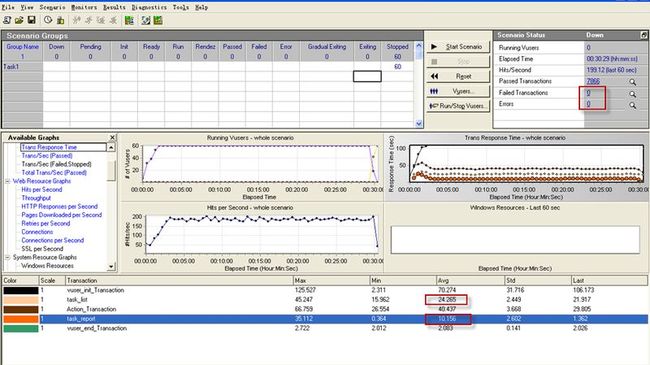The width and height of the screenshot is (650, 365).
Task: Collapse the System Resource Graphs node
Action: pyautogui.click(x=7, y=258)
